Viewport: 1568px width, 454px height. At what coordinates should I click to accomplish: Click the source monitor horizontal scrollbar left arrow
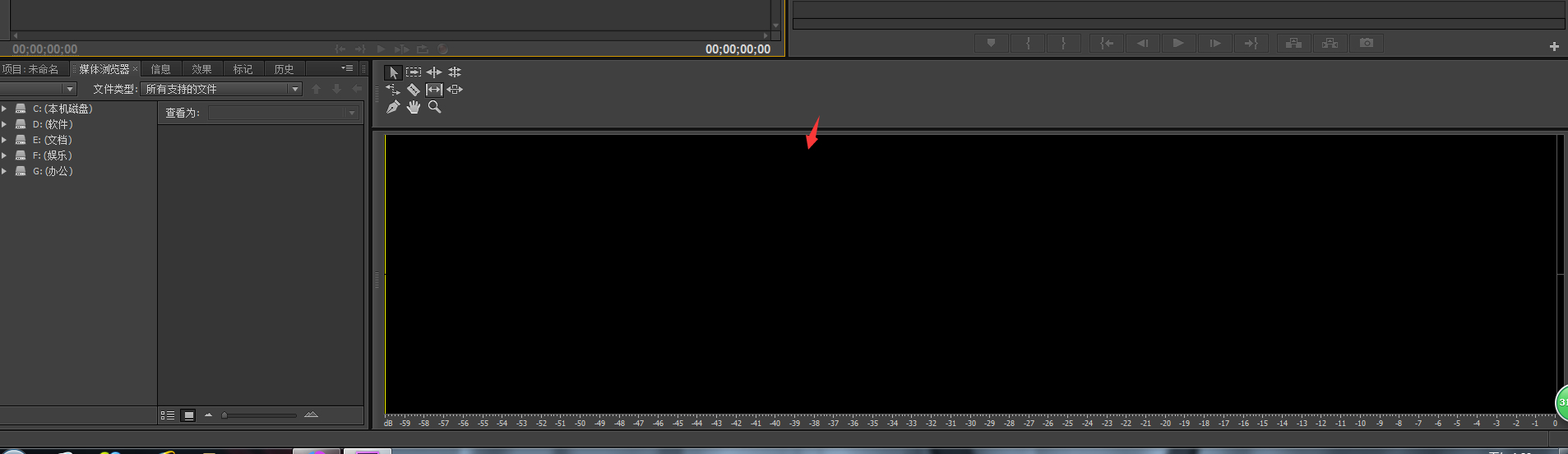[x=15, y=35]
